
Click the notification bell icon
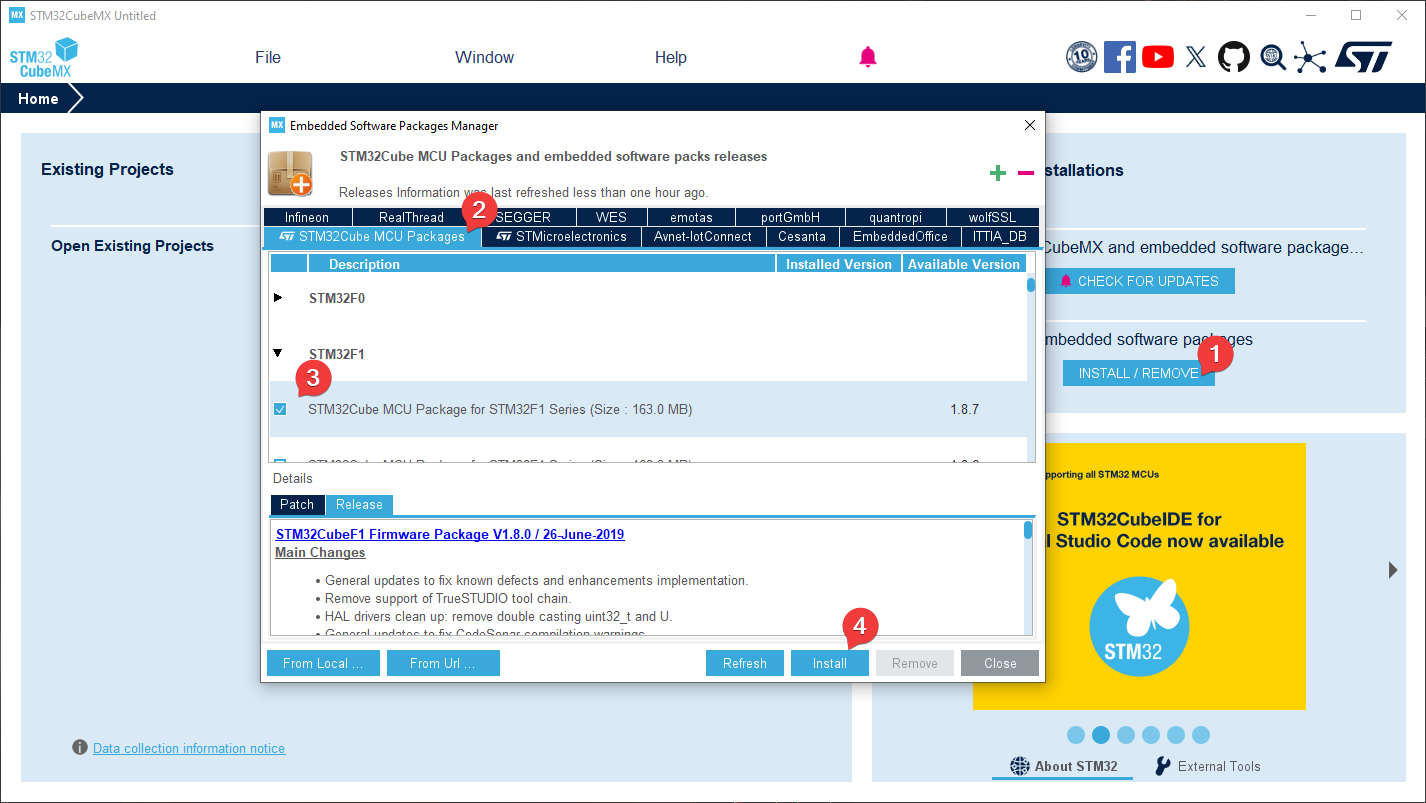point(867,57)
